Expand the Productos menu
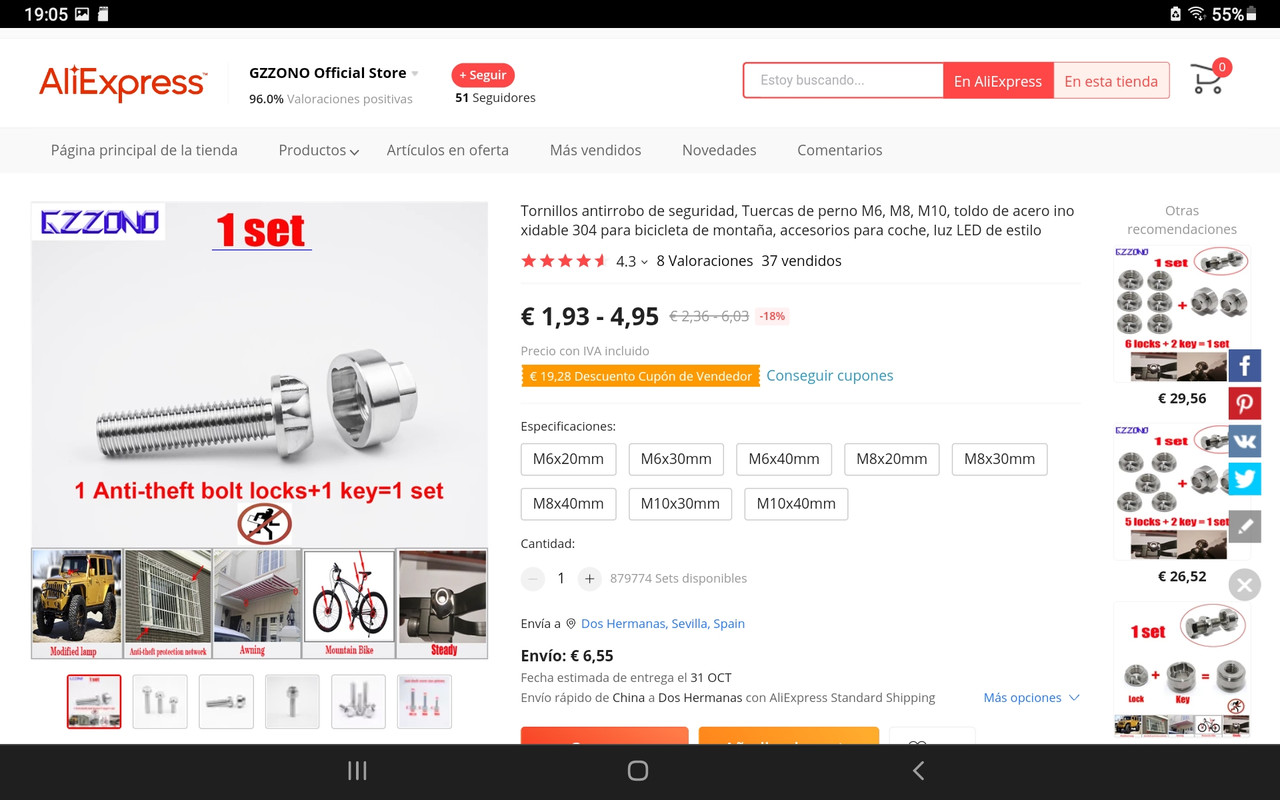This screenshot has width=1280, height=800. (318, 150)
